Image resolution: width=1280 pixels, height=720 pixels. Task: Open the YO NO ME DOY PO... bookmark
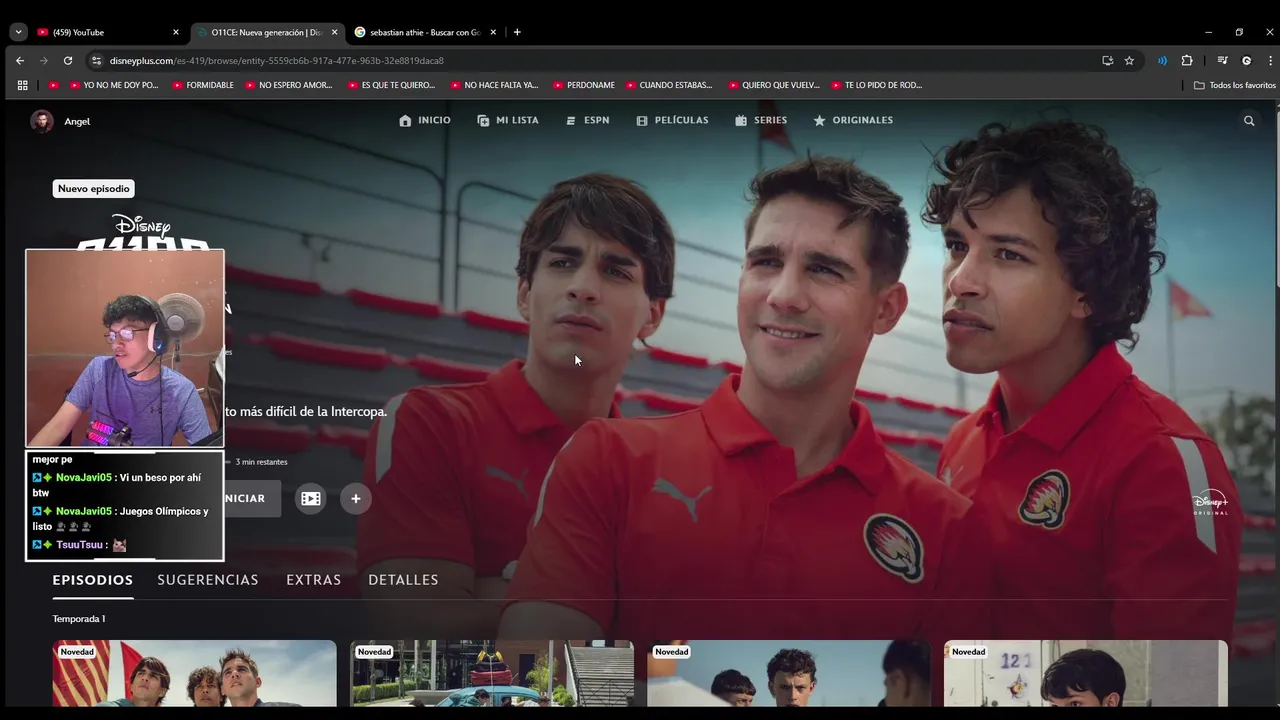[x=114, y=85]
